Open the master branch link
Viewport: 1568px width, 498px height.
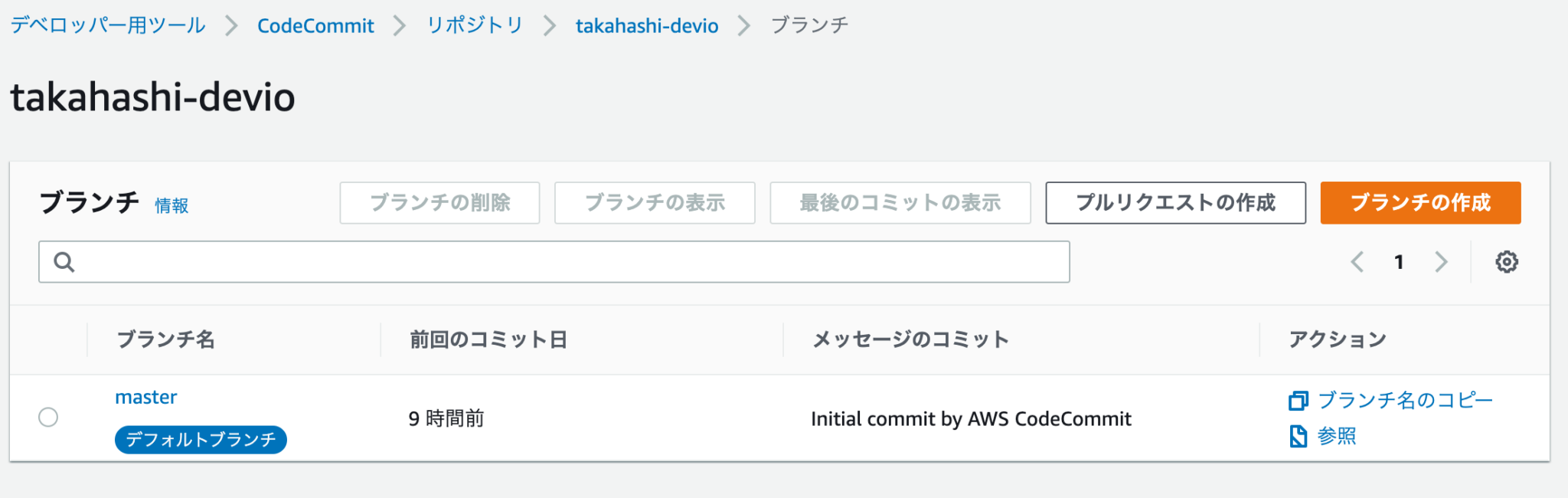tap(145, 397)
